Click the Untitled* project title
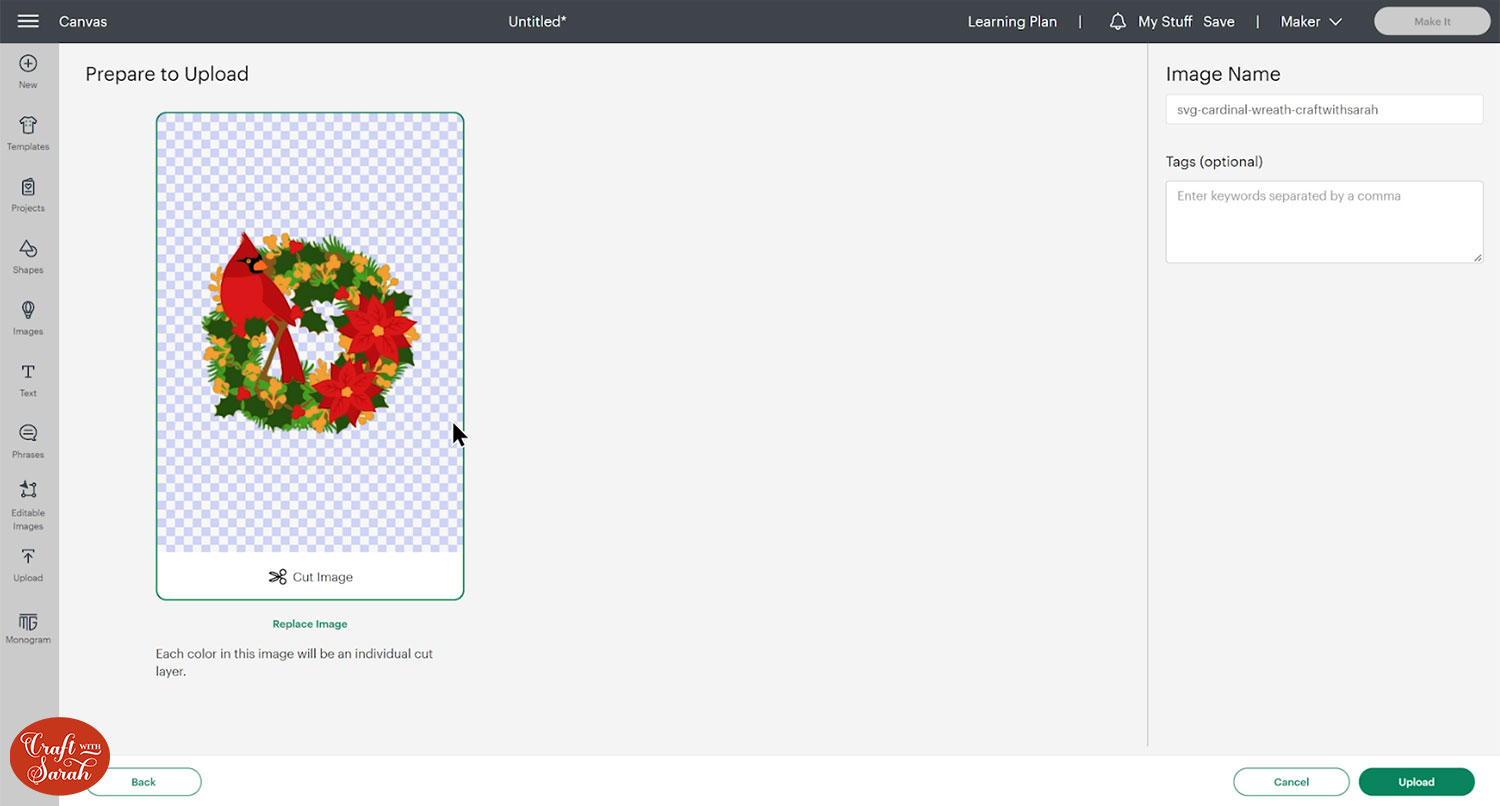 537,21
